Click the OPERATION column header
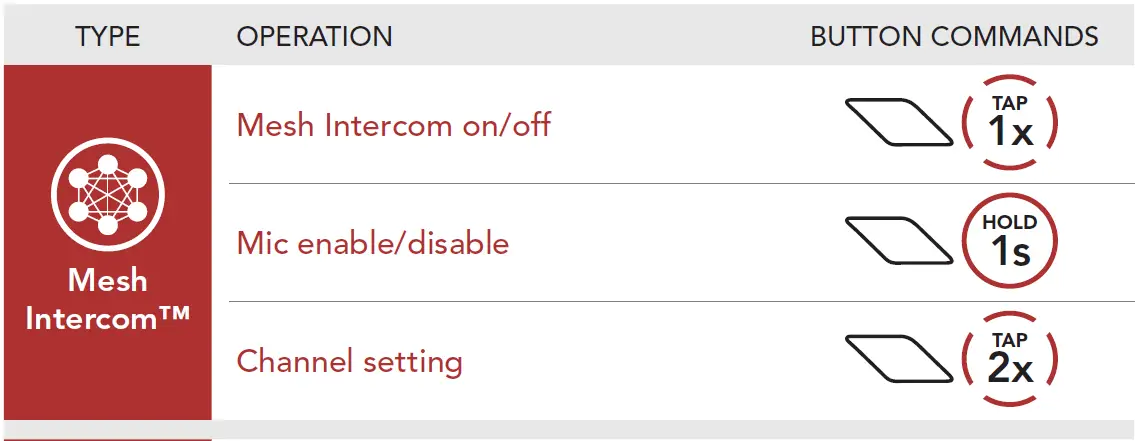The image size is (1135, 441). [x=314, y=37]
